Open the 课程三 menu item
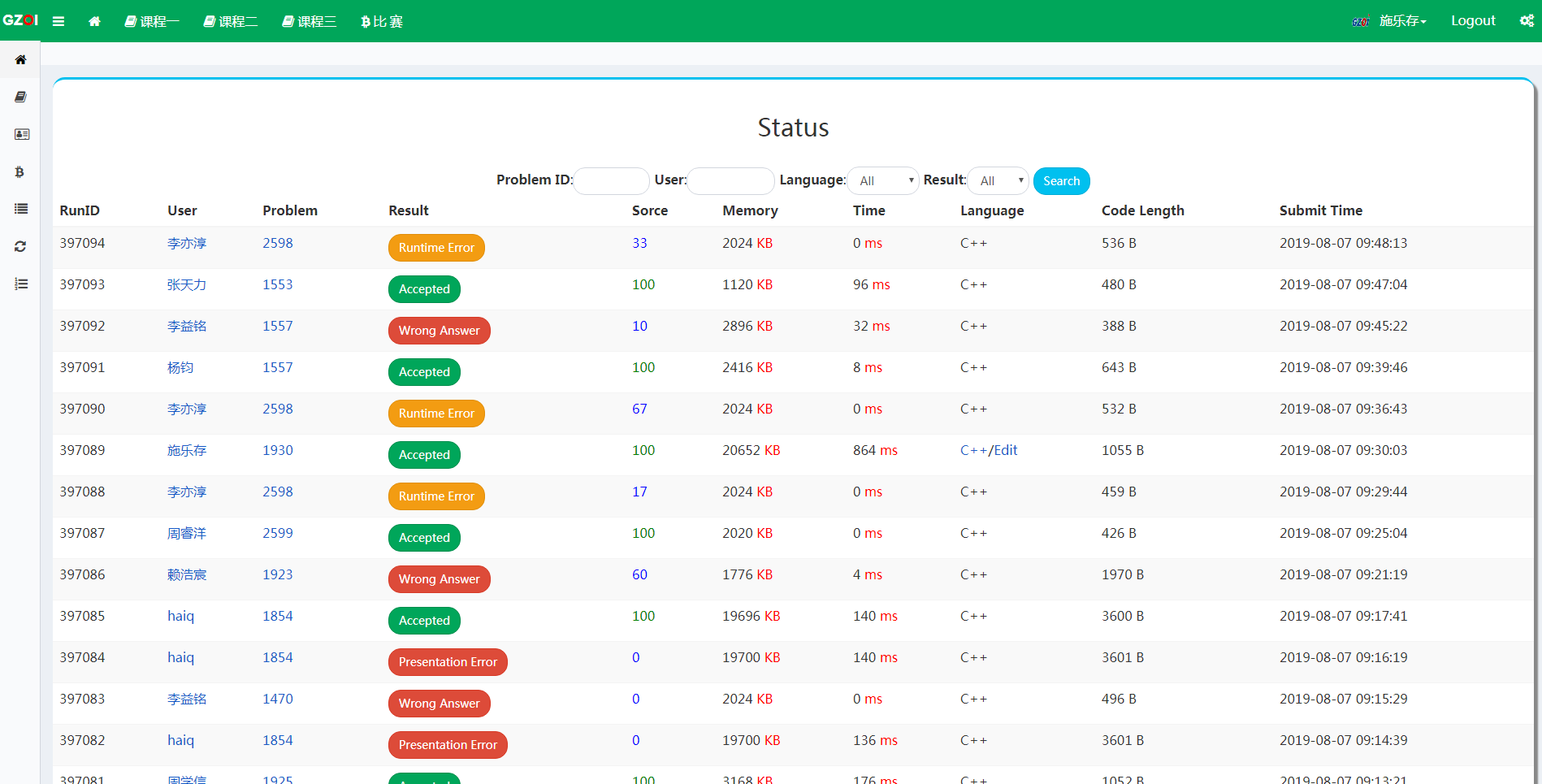The height and width of the screenshot is (784, 1542). tap(310, 21)
